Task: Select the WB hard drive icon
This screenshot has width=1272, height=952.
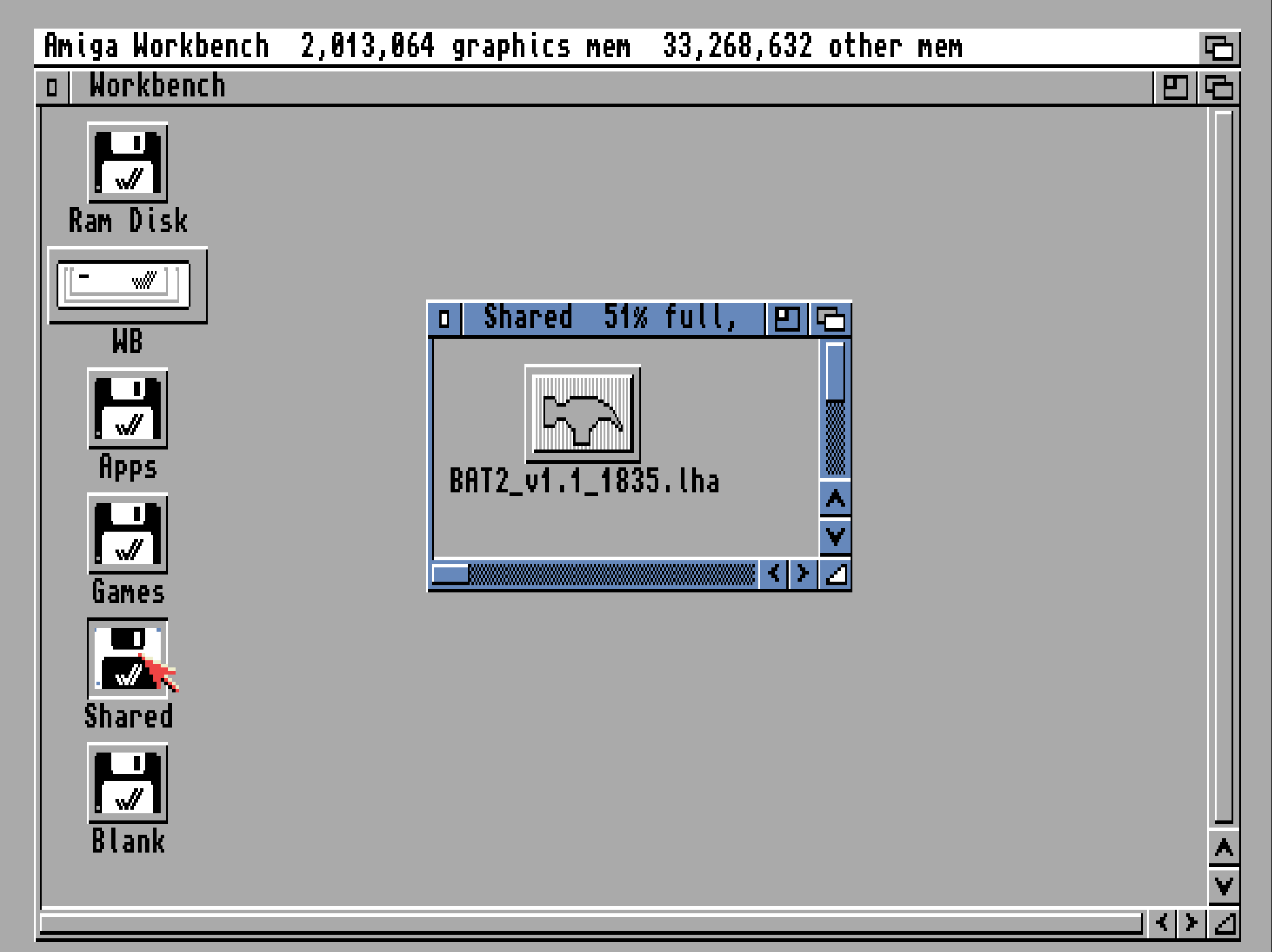Action: coord(127,285)
